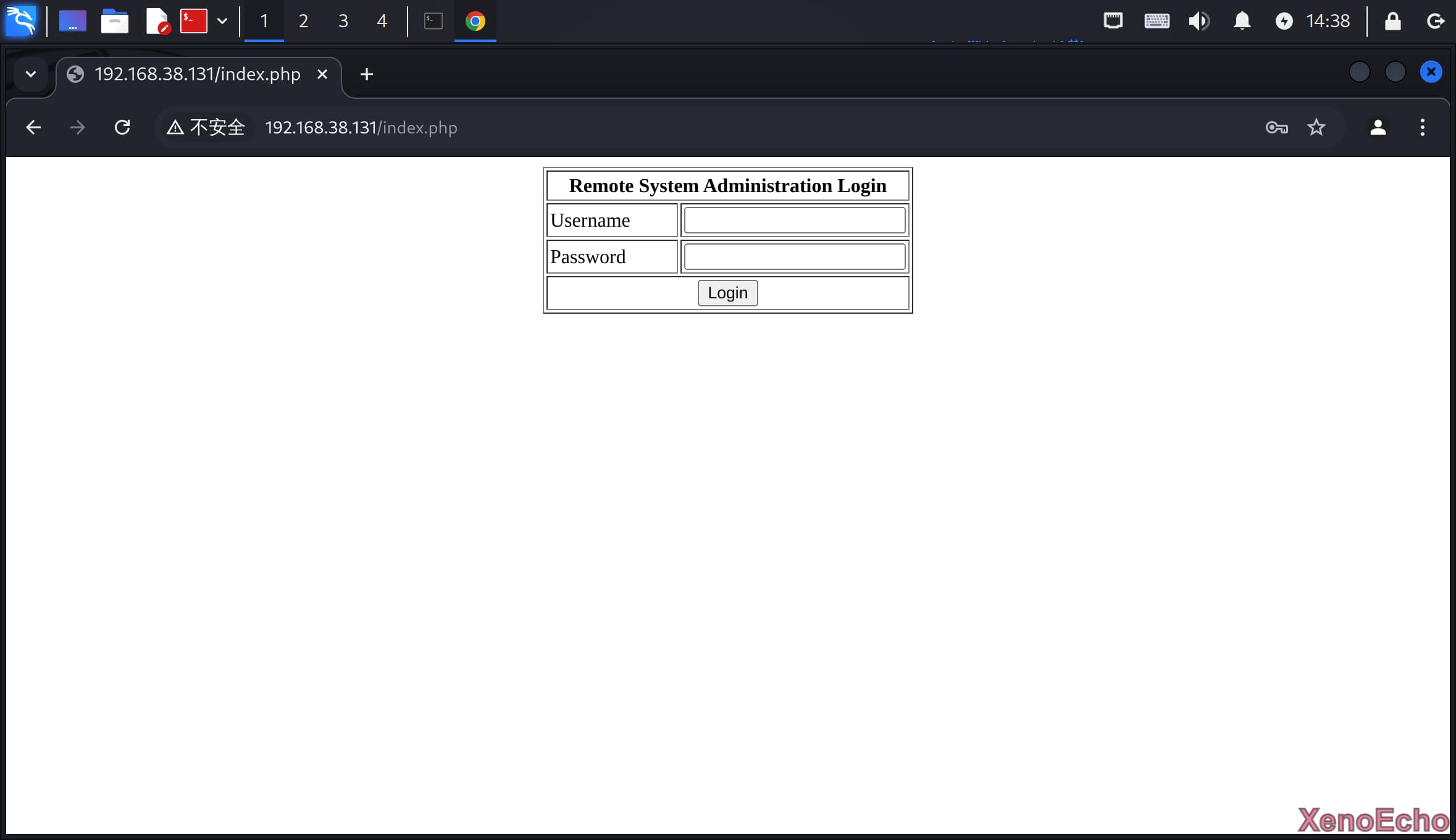This screenshot has height=840, width=1456.
Task: Open a new browser tab
Action: click(x=367, y=74)
